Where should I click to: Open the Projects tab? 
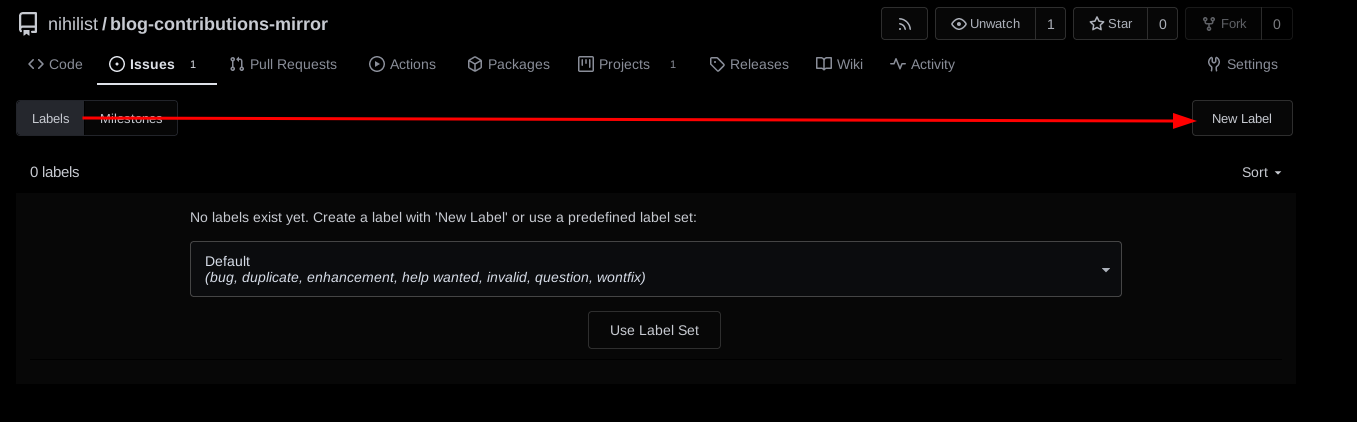[x=614, y=64]
